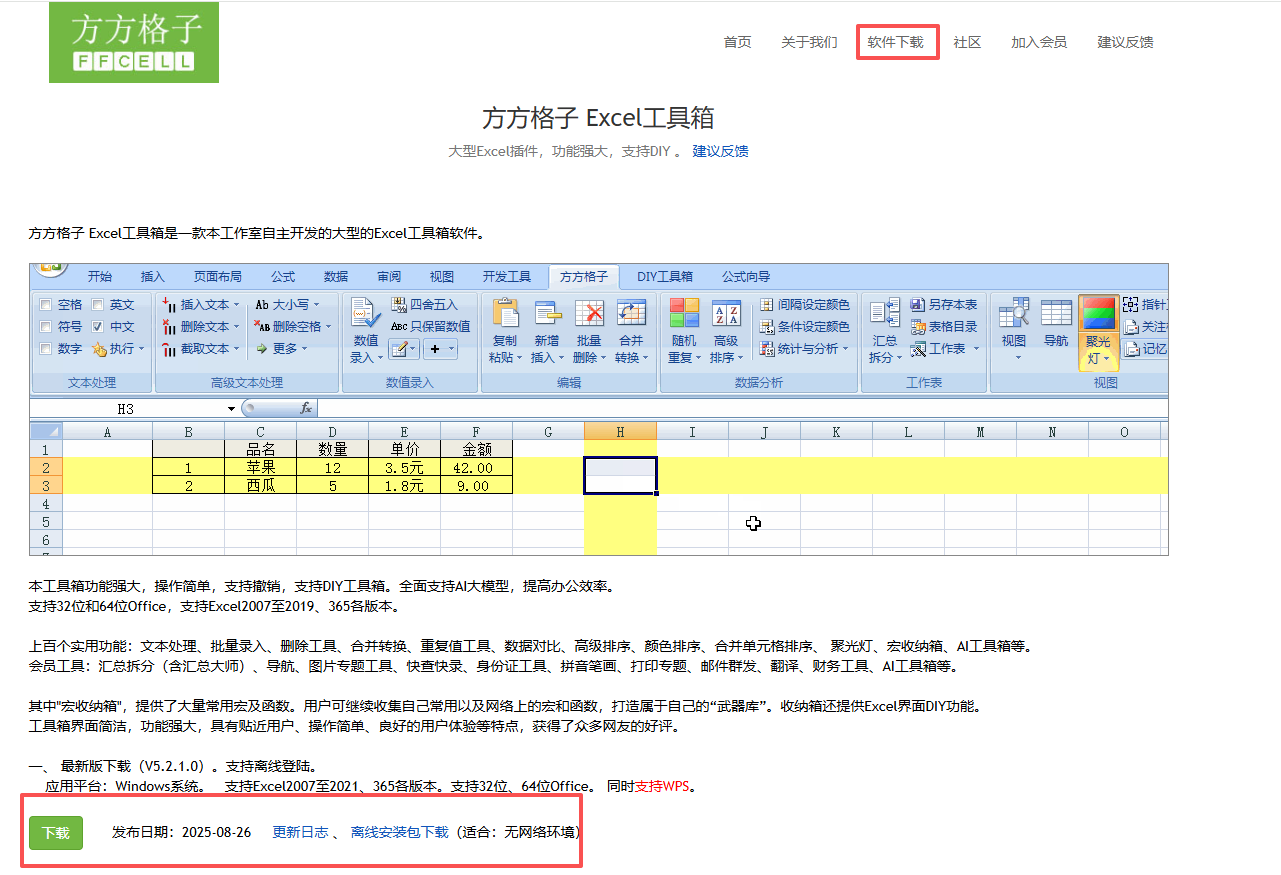Open the 更新日志 link
Viewport: 1281px width, 875px height.
[x=300, y=832]
